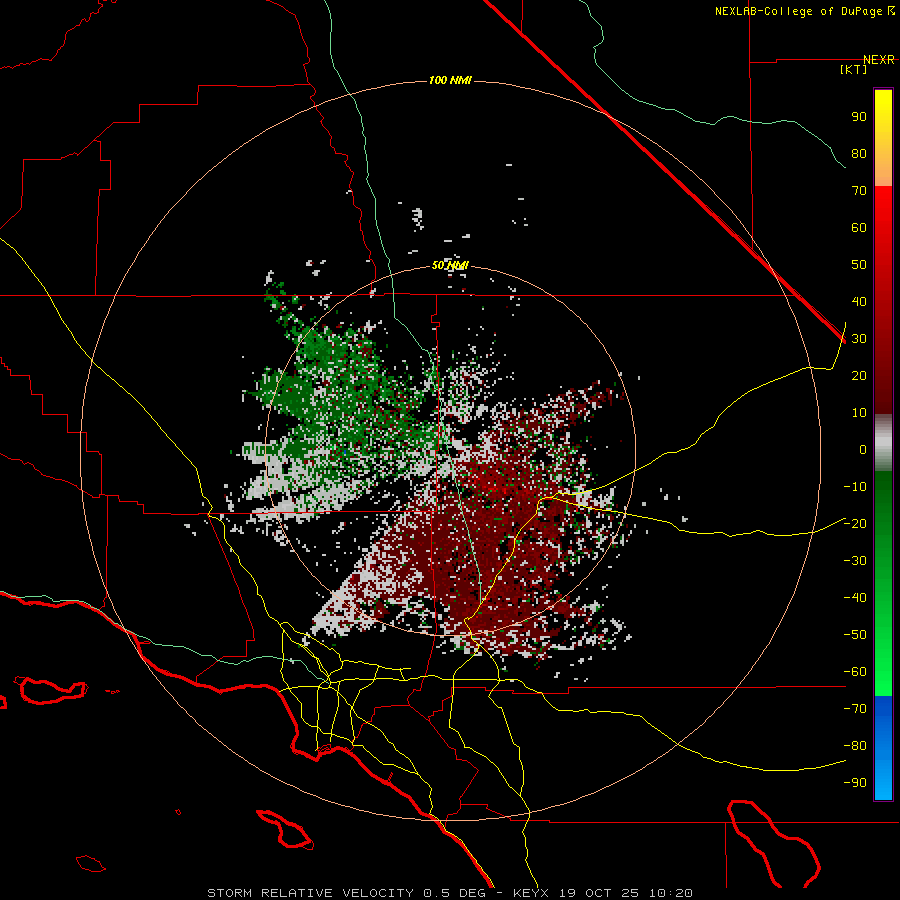900x900 pixels.
Task: Click the NEXLAB-College of DuPage credit text
Action: (x=804, y=11)
